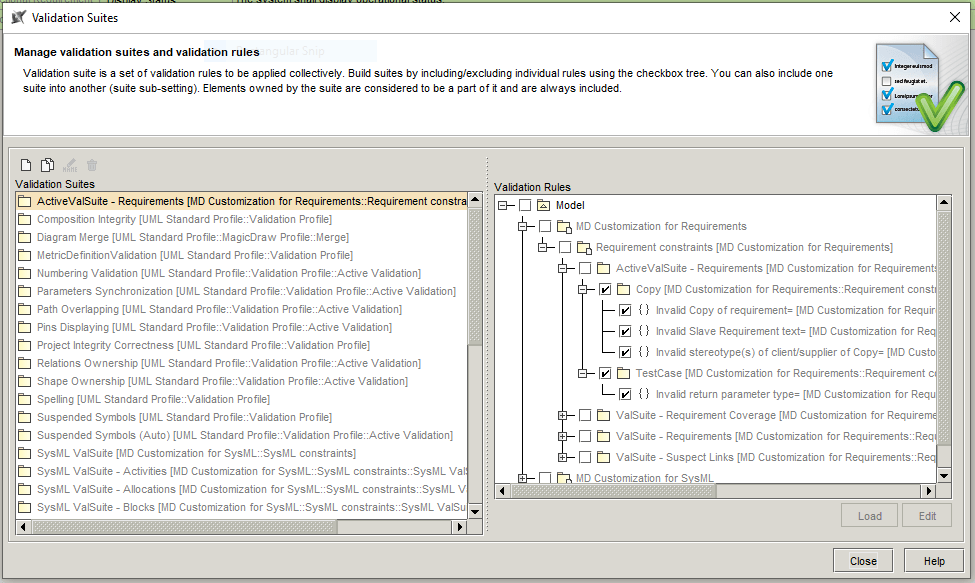Click folder icon of ValSuite - Requirement Coverage
This screenshot has width=975, height=583.
604,415
